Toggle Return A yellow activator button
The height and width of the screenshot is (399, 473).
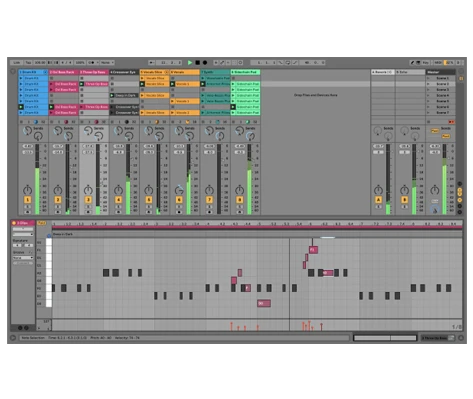click(x=378, y=200)
